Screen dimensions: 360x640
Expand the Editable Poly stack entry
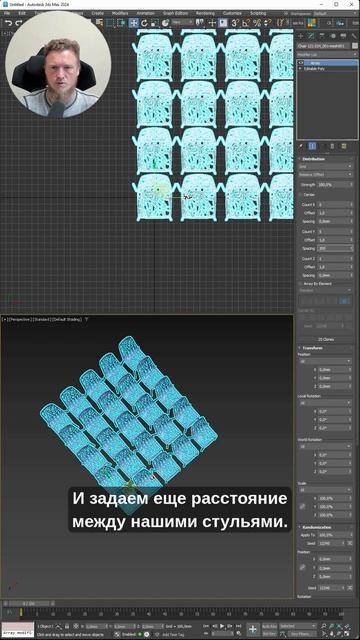pyautogui.click(x=300, y=69)
